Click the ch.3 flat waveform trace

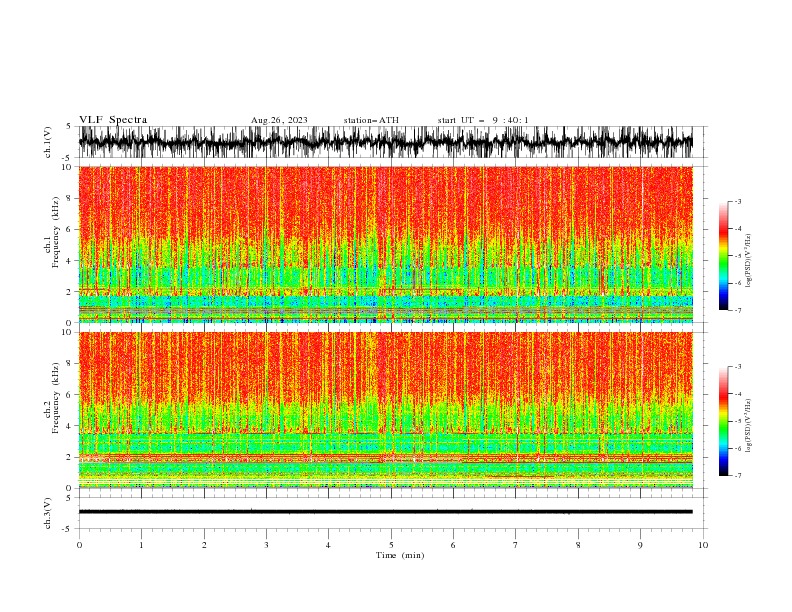click(x=386, y=512)
